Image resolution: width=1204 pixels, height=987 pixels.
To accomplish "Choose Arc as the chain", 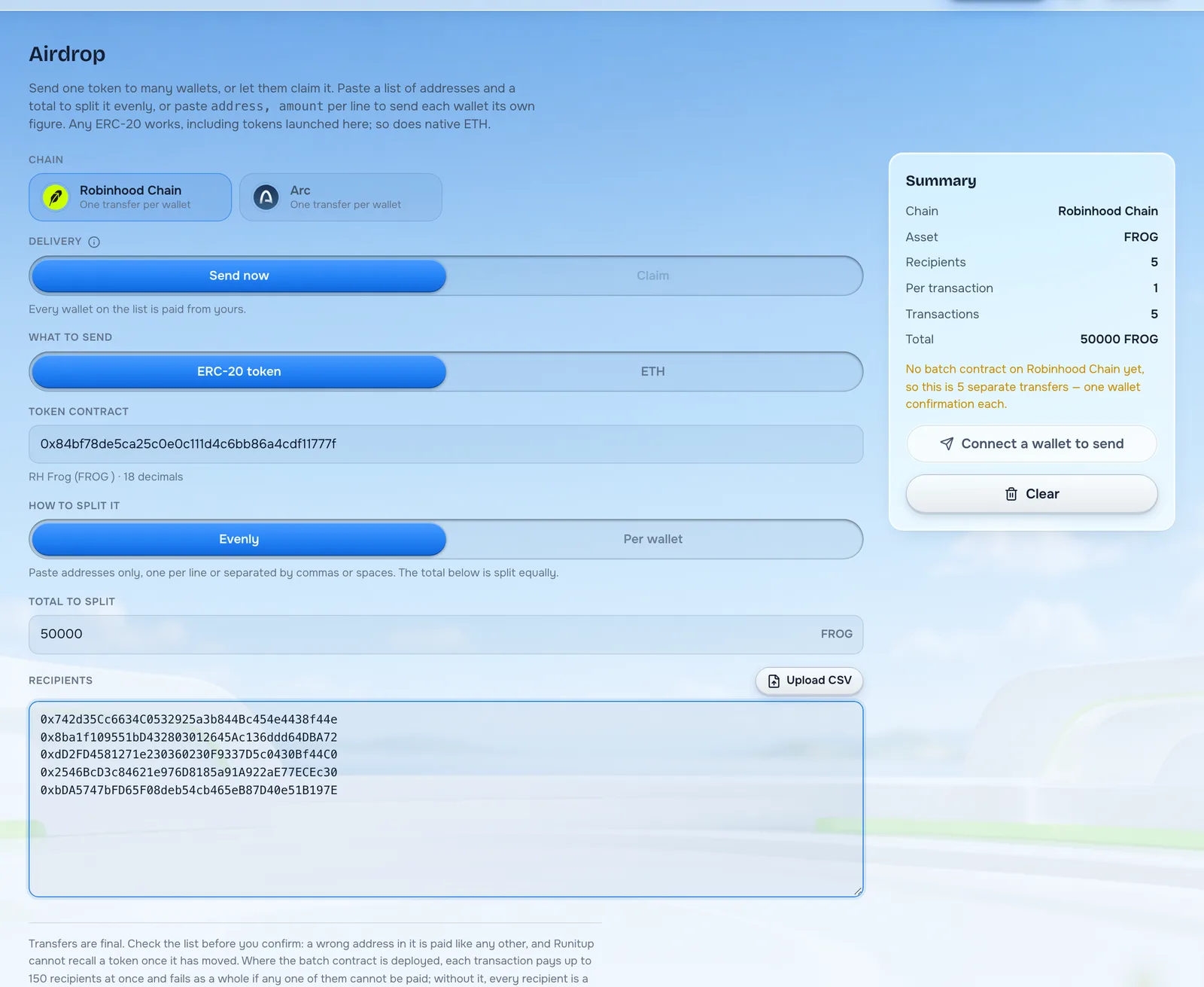I will pyautogui.click(x=341, y=197).
